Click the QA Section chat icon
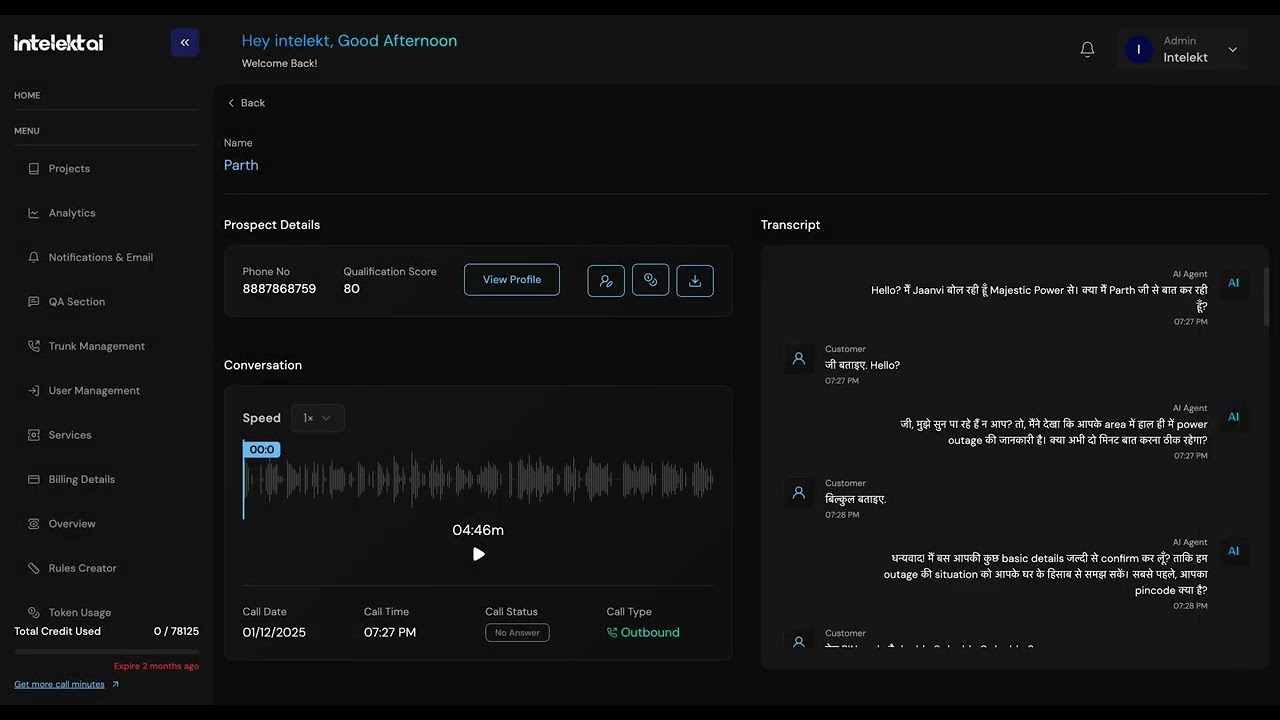 34,302
